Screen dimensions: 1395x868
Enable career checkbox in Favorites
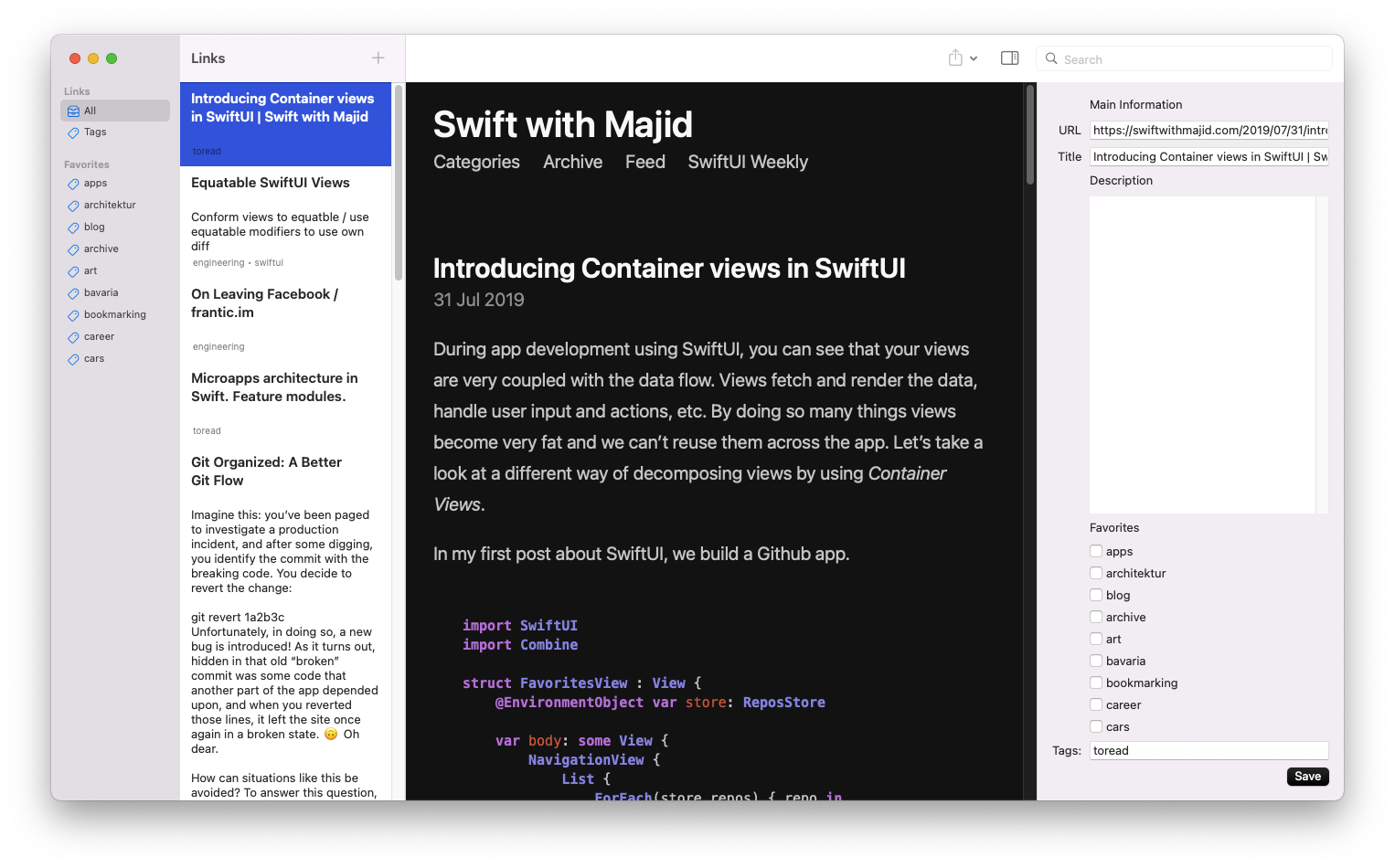[1096, 704]
